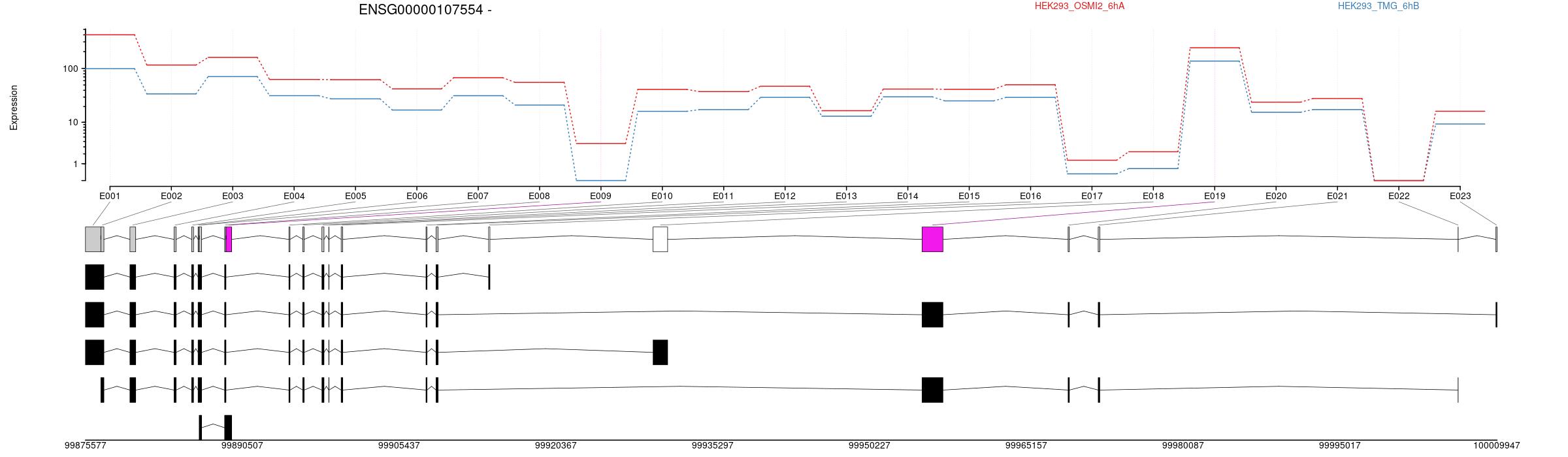Click exon label E005
1568x457 pixels.
tap(355, 196)
